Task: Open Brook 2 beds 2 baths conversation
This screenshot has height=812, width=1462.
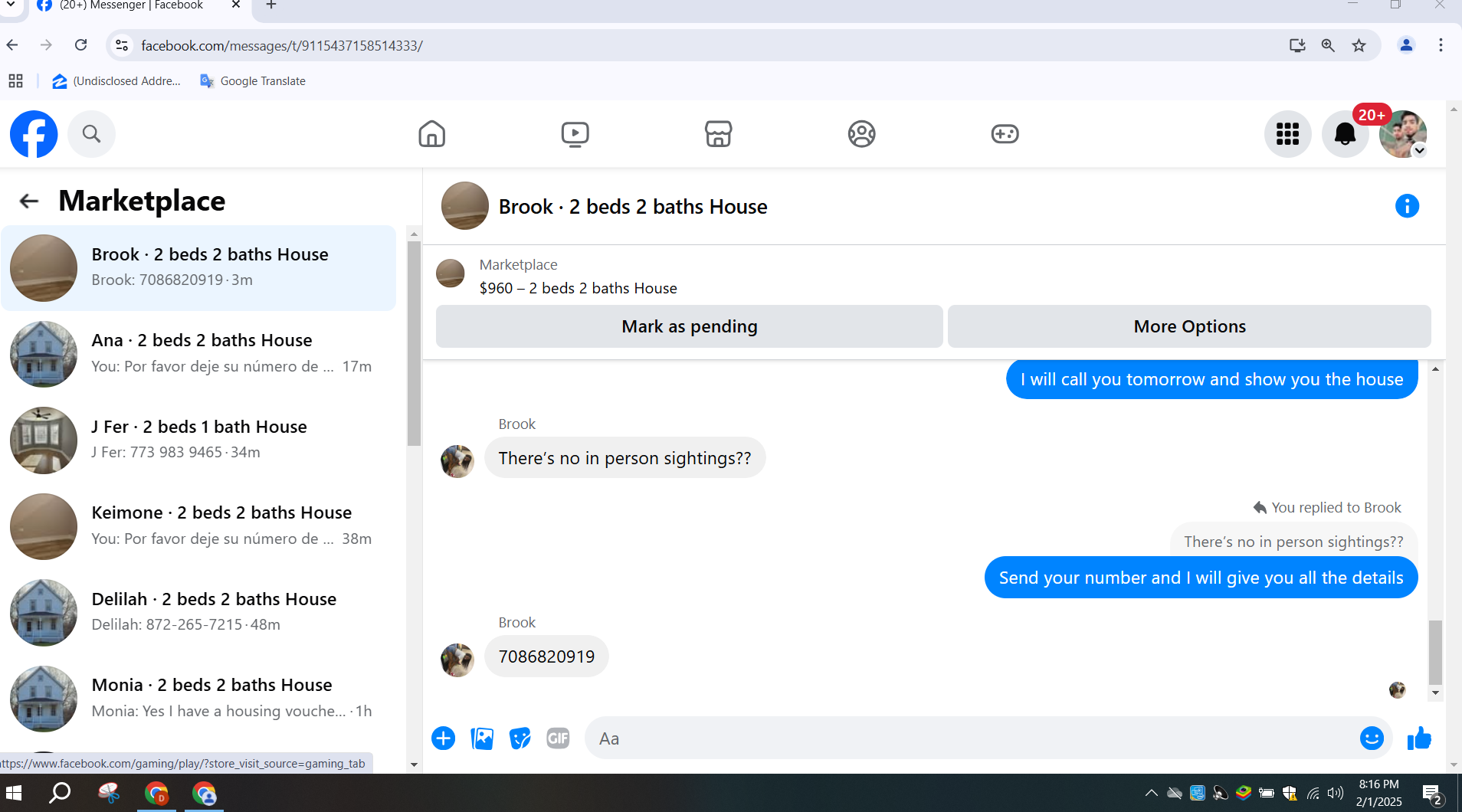Action: [x=198, y=268]
